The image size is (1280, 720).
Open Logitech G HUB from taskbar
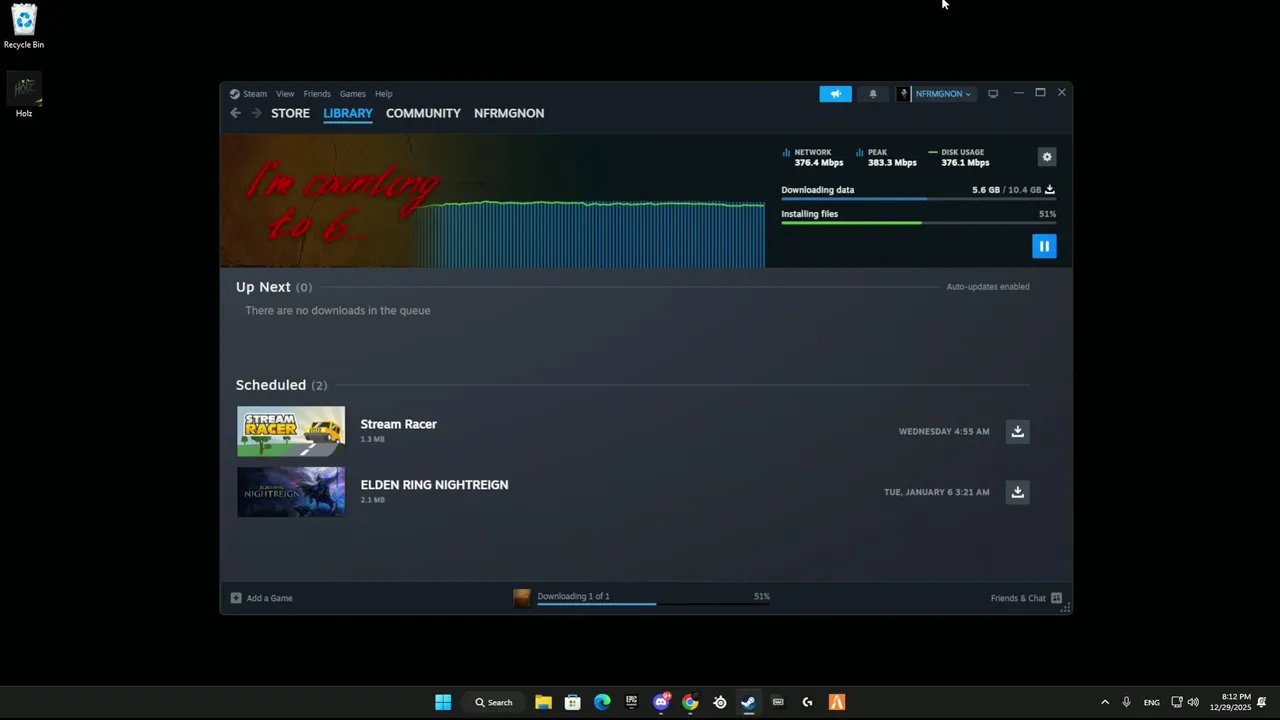tap(807, 702)
